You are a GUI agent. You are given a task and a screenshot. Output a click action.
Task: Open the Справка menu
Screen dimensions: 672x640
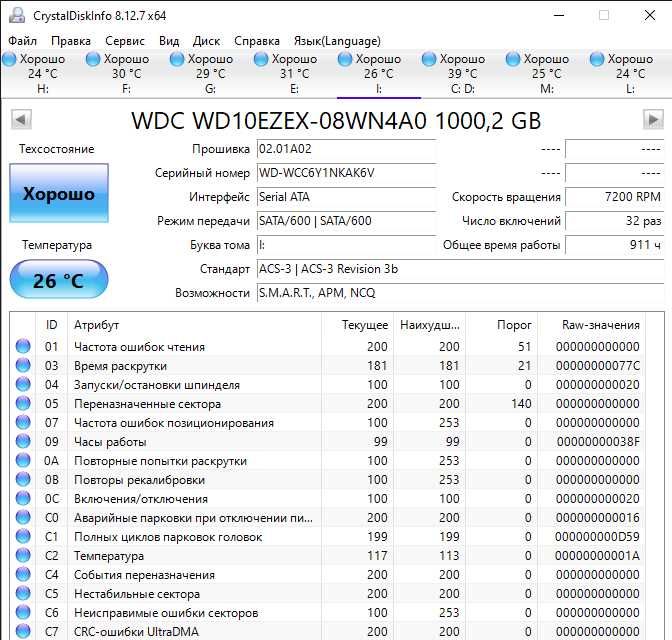(x=257, y=41)
